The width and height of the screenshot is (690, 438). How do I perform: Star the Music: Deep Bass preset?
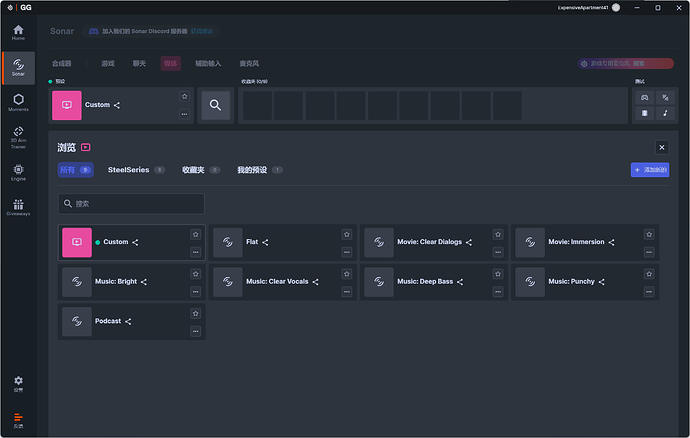(x=498, y=273)
